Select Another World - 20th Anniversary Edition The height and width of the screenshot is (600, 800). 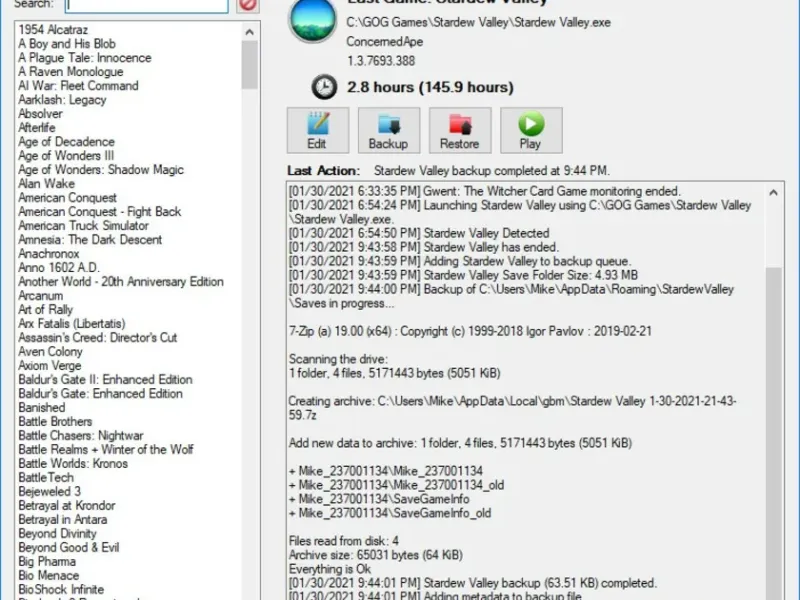[121, 282]
